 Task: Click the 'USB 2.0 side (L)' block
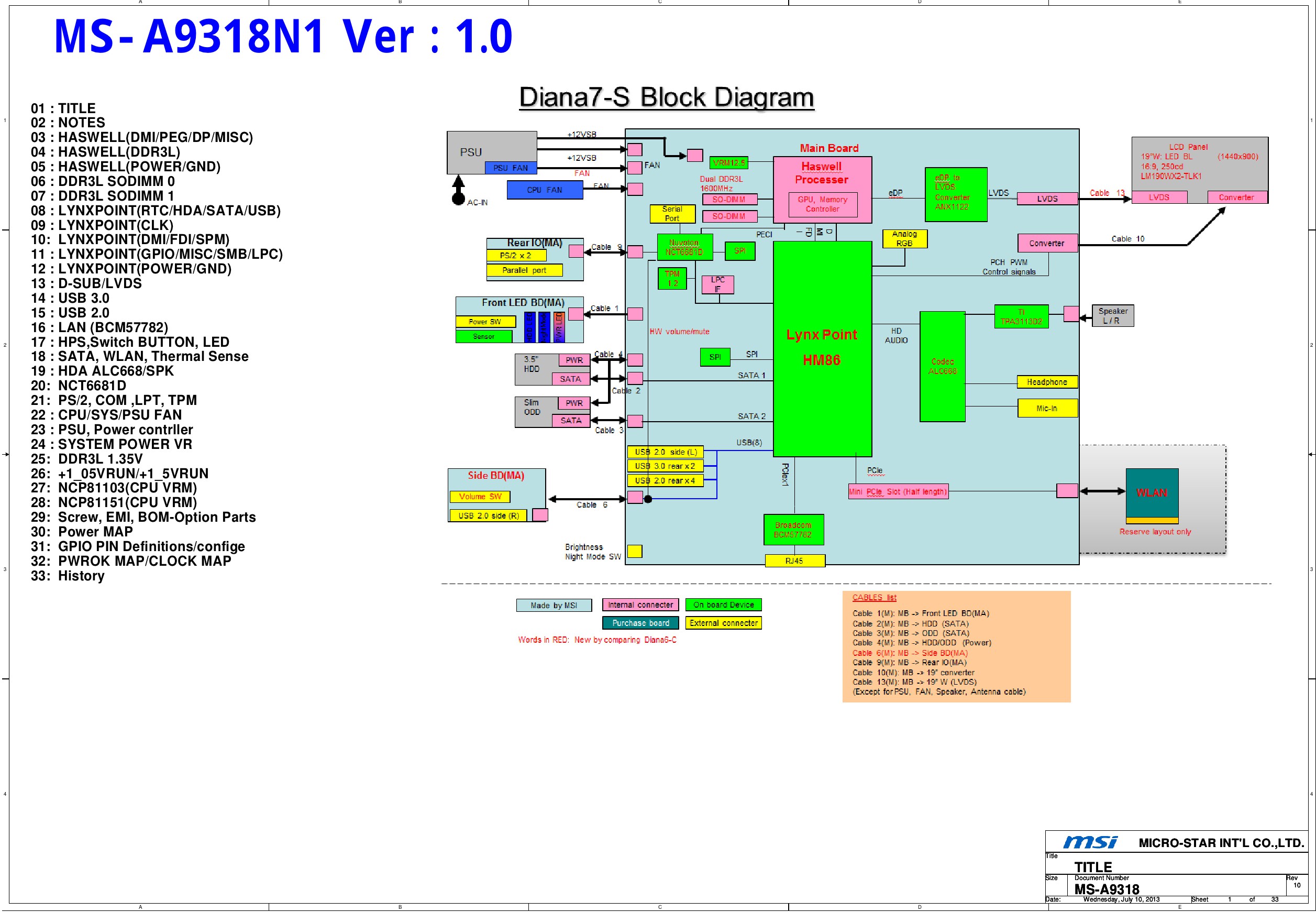pos(666,452)
